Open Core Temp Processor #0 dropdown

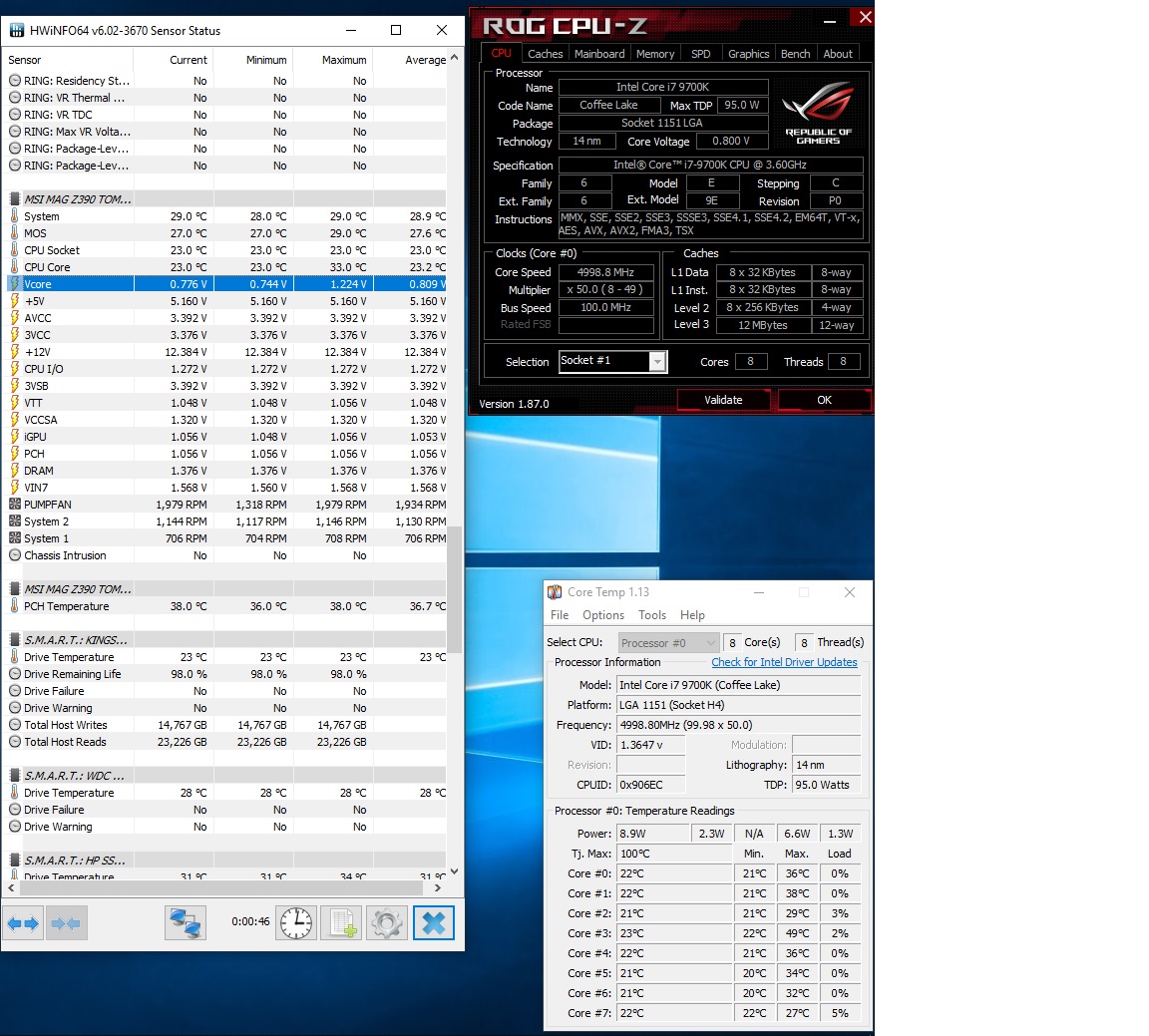pos(668,642)
